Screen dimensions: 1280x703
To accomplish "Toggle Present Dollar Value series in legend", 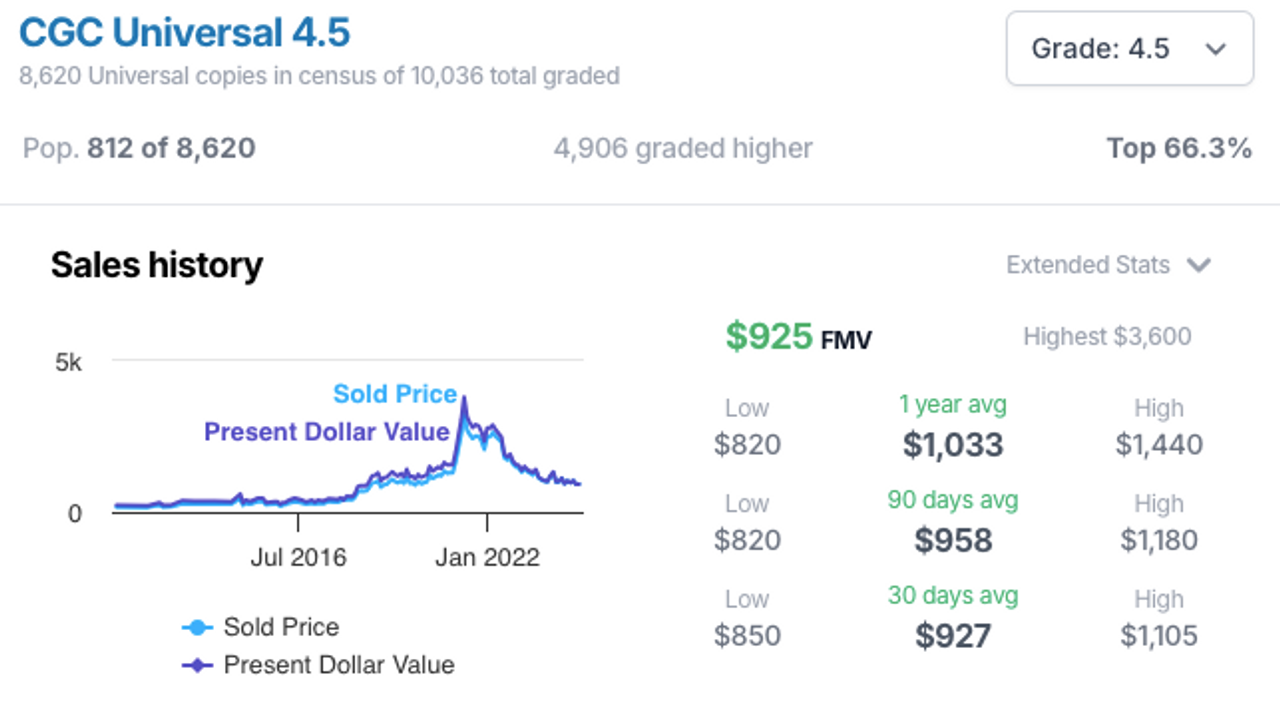I will 318,665.
